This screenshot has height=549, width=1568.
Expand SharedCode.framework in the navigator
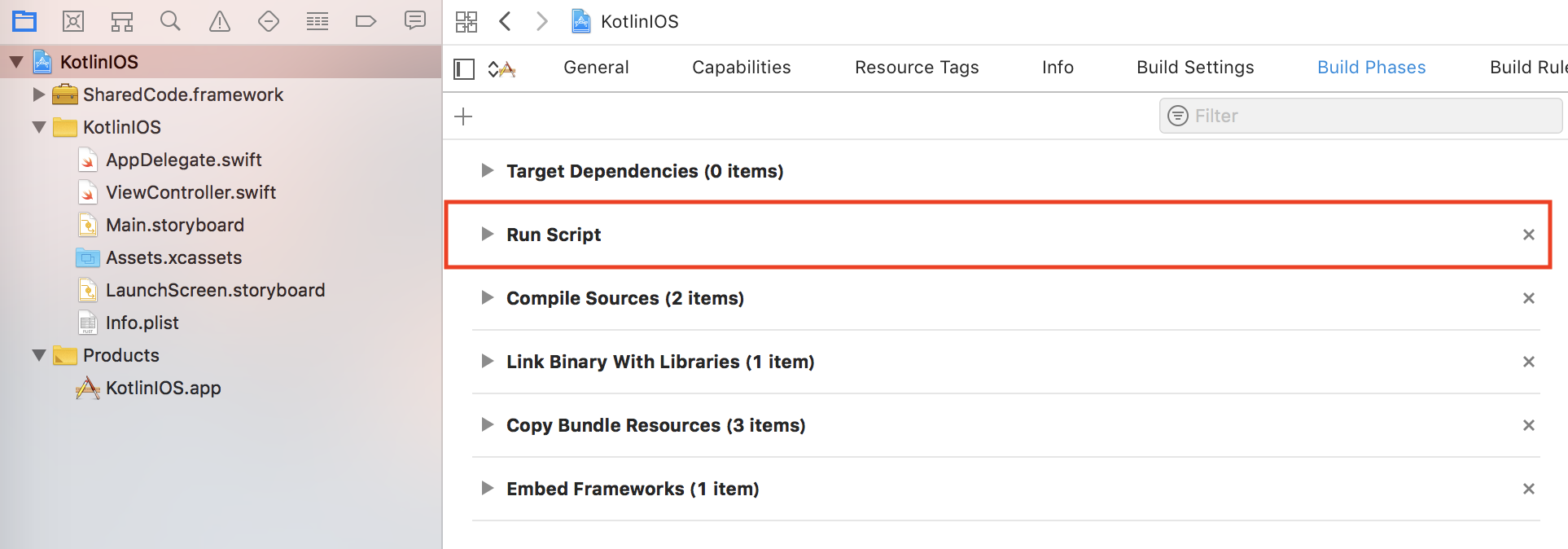[x=38, y=94]
